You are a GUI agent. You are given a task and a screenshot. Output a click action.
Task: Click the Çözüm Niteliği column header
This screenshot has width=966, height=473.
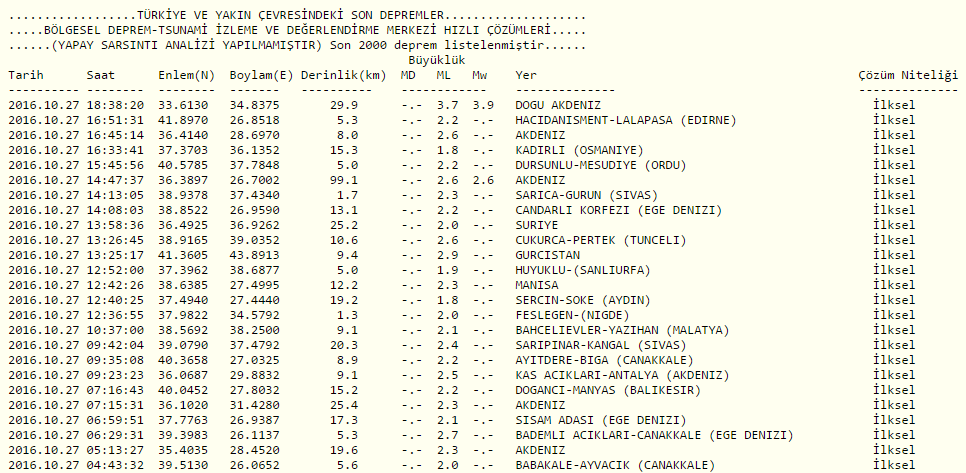907,75
